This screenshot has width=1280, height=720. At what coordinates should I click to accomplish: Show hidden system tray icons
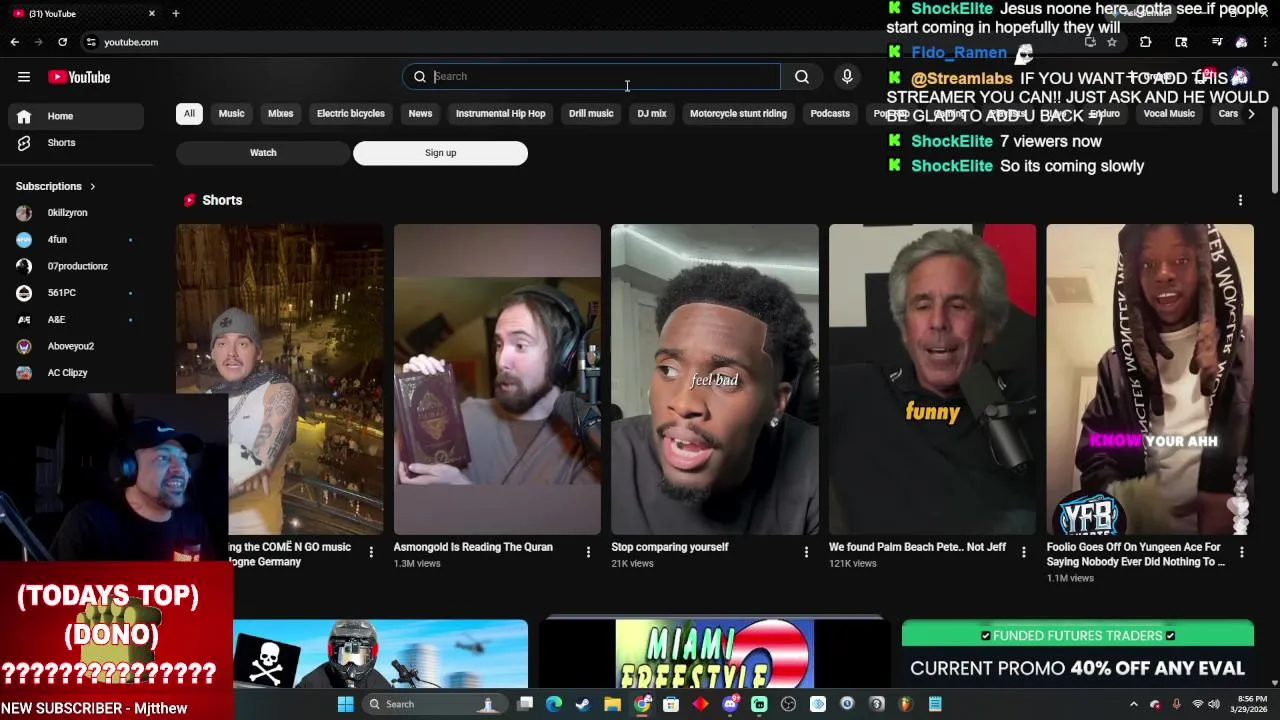pos(1133,704)
